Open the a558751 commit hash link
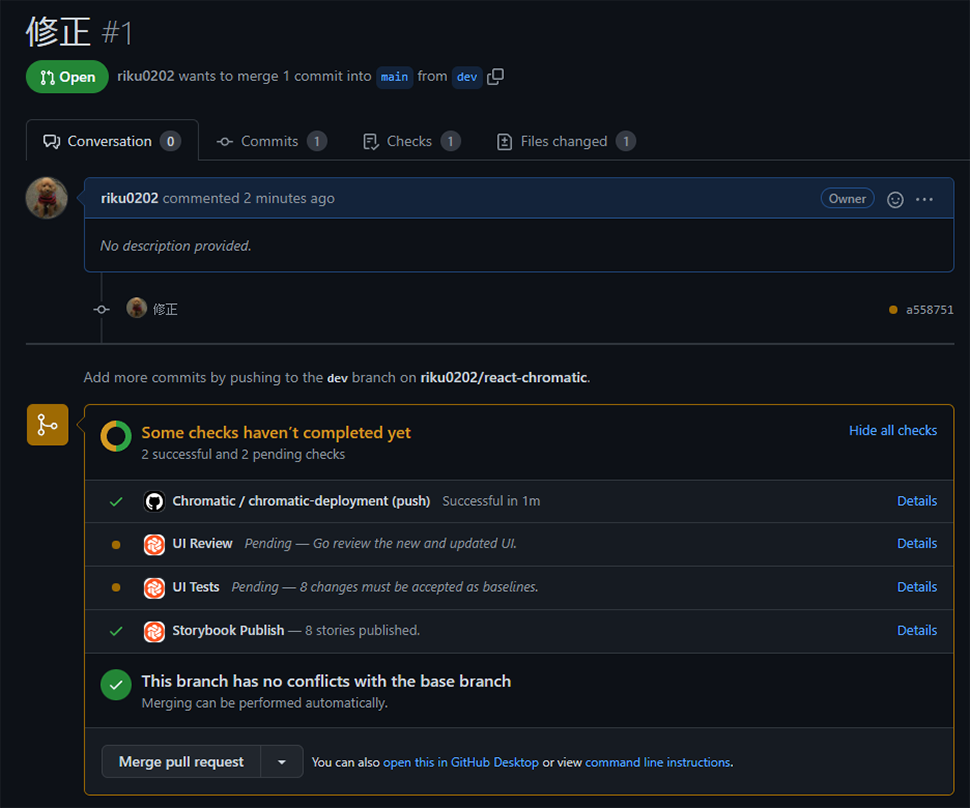 [x=929, y=310]
